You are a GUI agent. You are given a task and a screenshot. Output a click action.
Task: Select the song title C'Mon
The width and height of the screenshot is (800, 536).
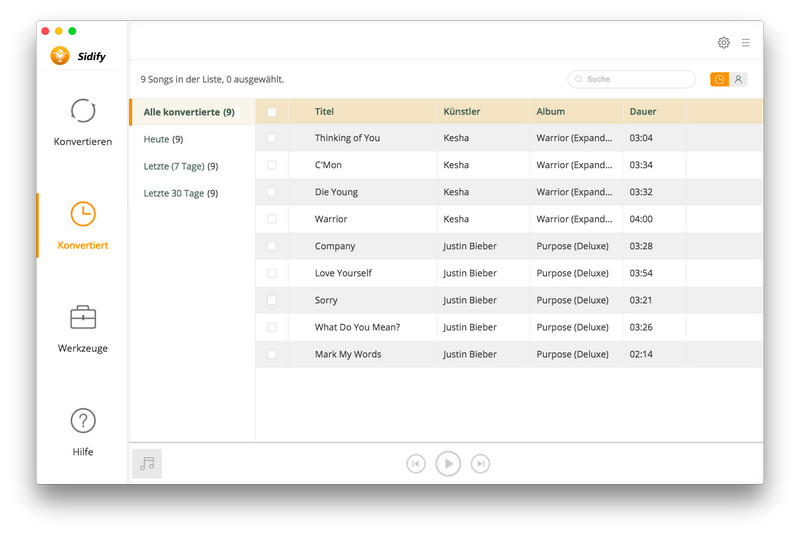click(x=328, y=165)
